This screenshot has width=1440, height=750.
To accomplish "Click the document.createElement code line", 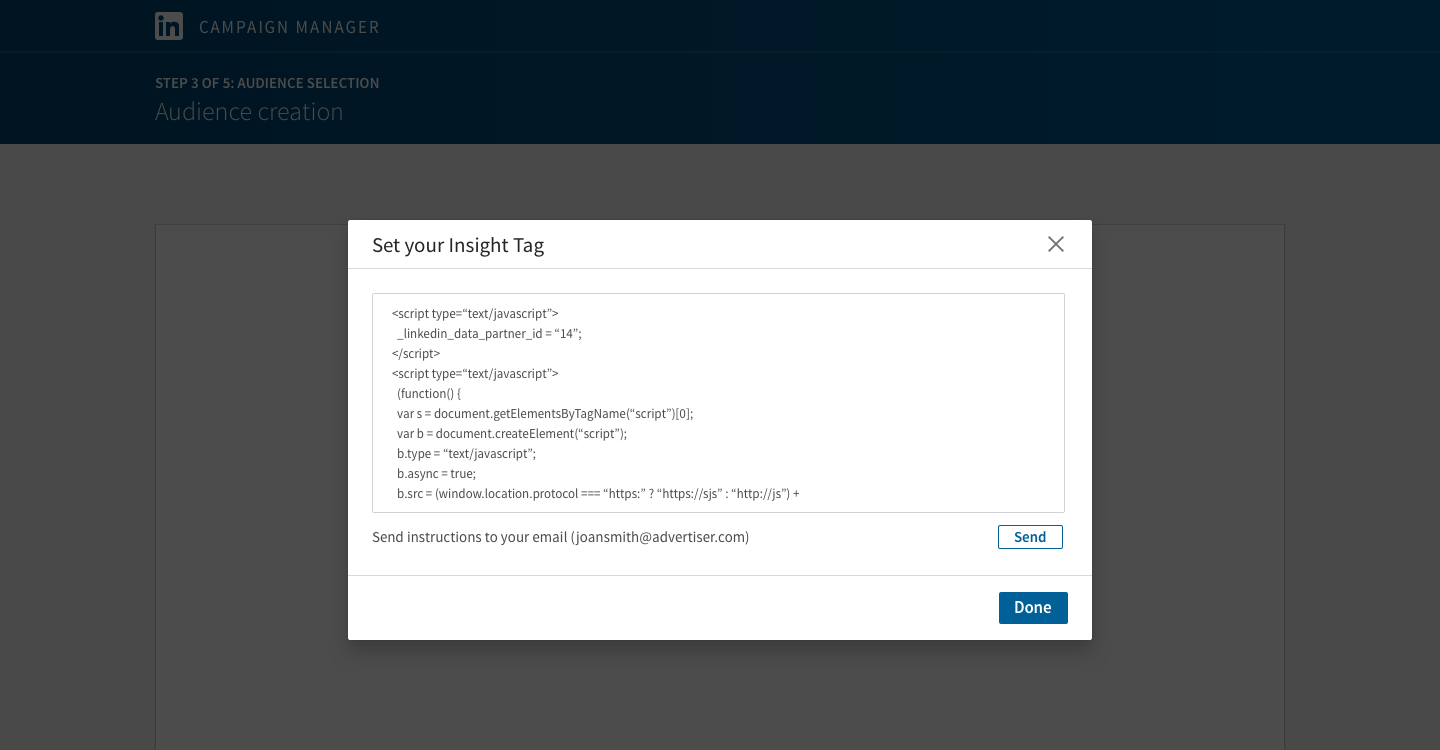I will (510, 433).
